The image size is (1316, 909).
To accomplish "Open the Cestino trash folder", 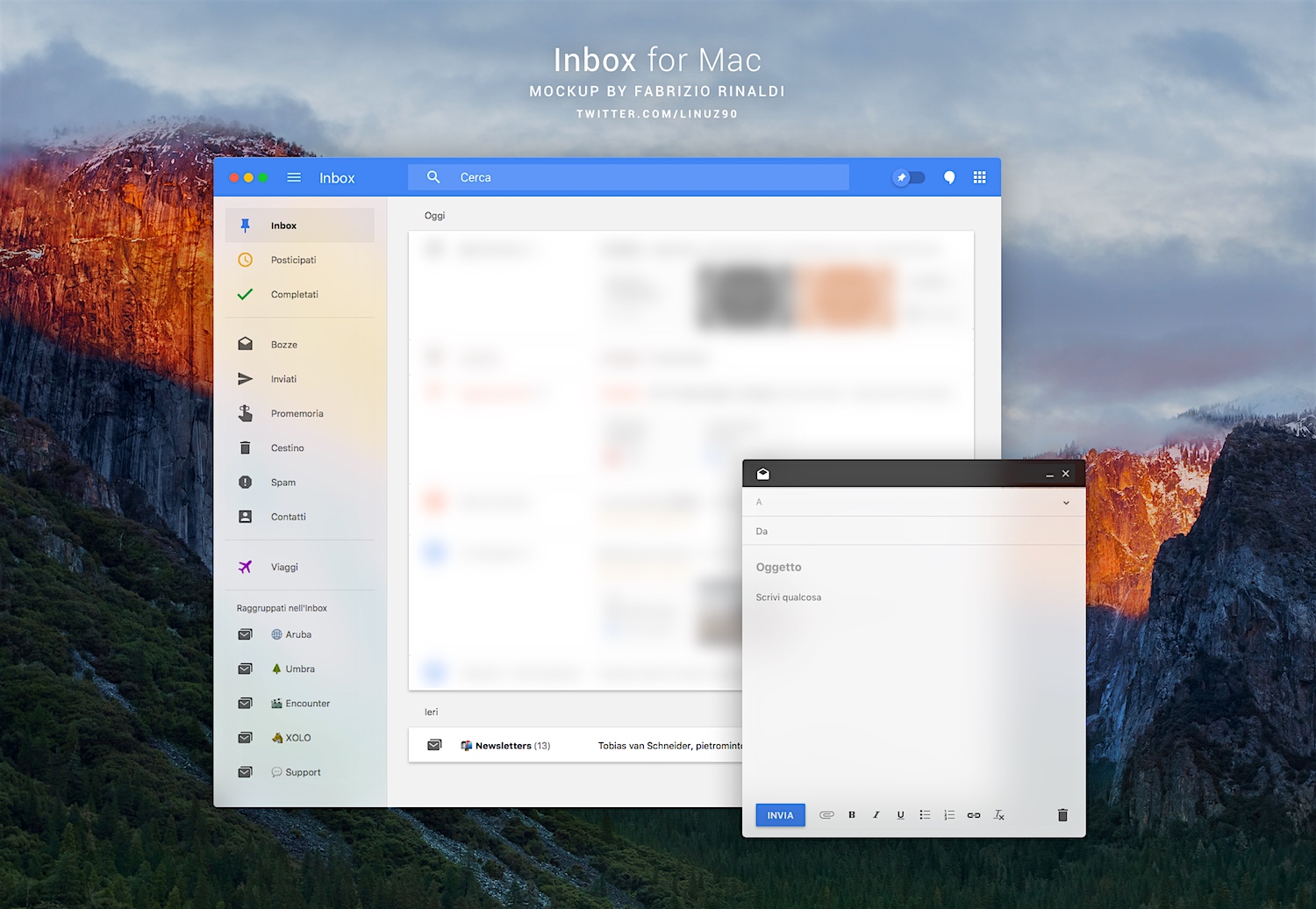I will click(x=300, y=447).
